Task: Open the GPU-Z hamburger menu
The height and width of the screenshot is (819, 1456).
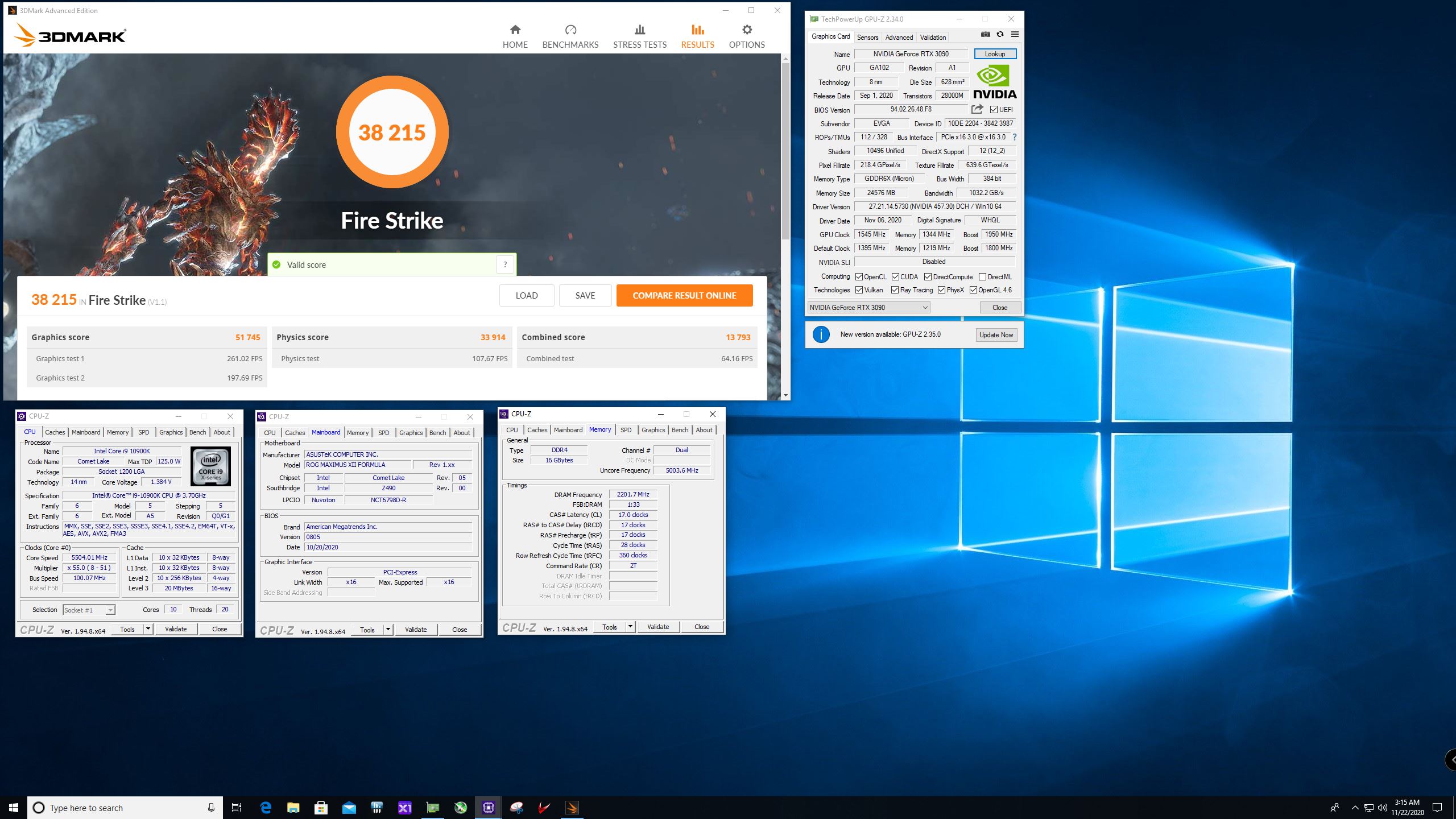Action: tap(1015, 35)
